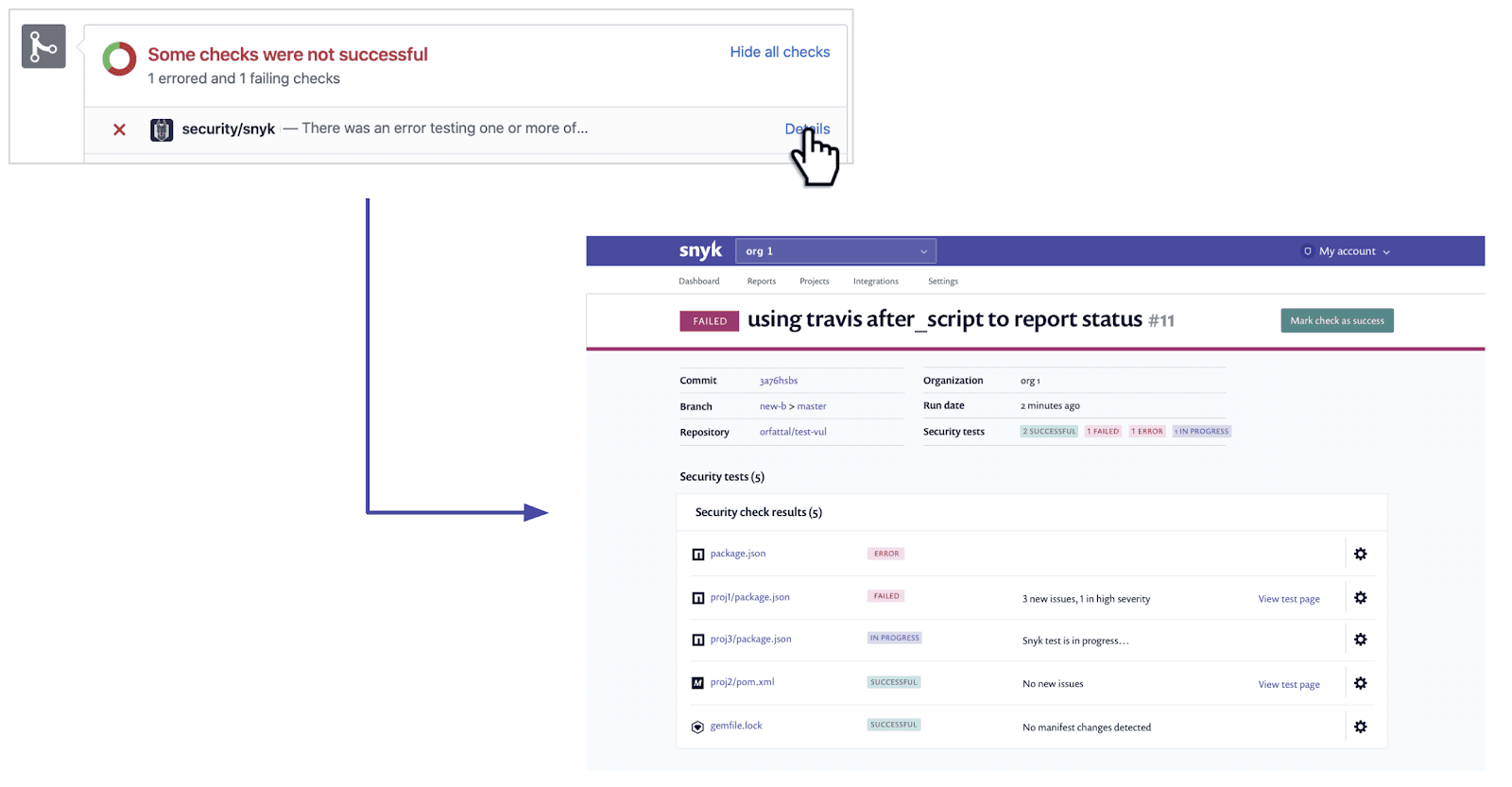Open settings gear for proj1/package.json row
The height and width of the screenshot is (787, 1512).
[x=1360, y=597]
